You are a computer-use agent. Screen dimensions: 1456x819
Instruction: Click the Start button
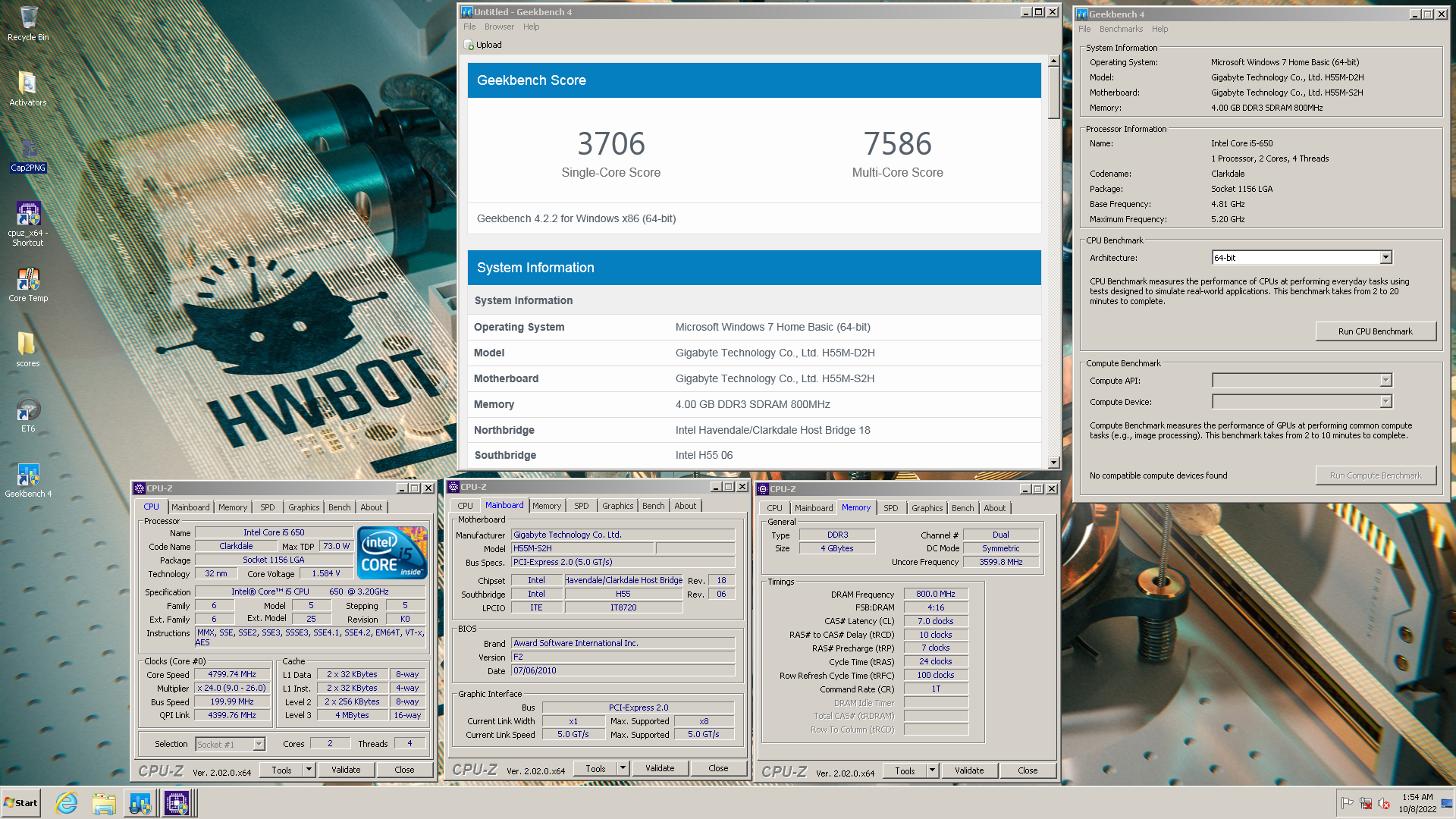[x=20, y=803]
